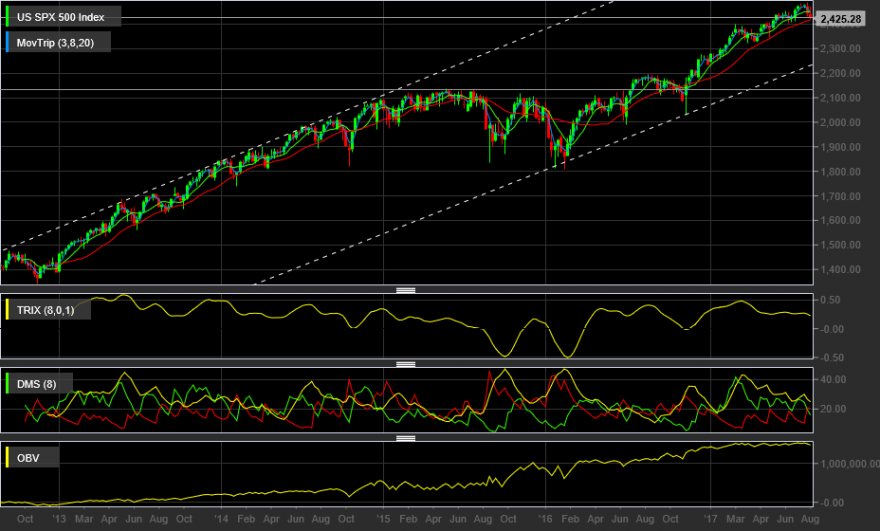Viewport: 880px width, 531px height.
Task: Click the DMS 20.00 scale label
Action: [x=833, y=409]
